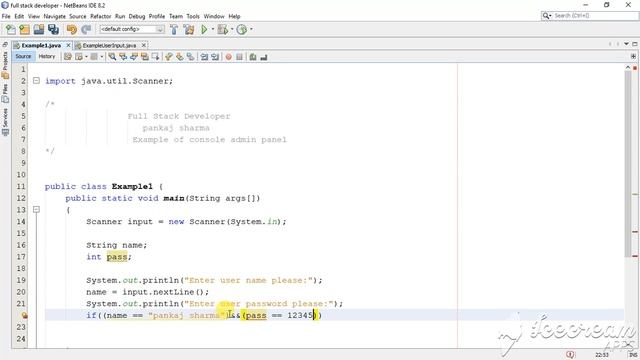Stop macro recording in the editor toolbar

click(240, 57)
